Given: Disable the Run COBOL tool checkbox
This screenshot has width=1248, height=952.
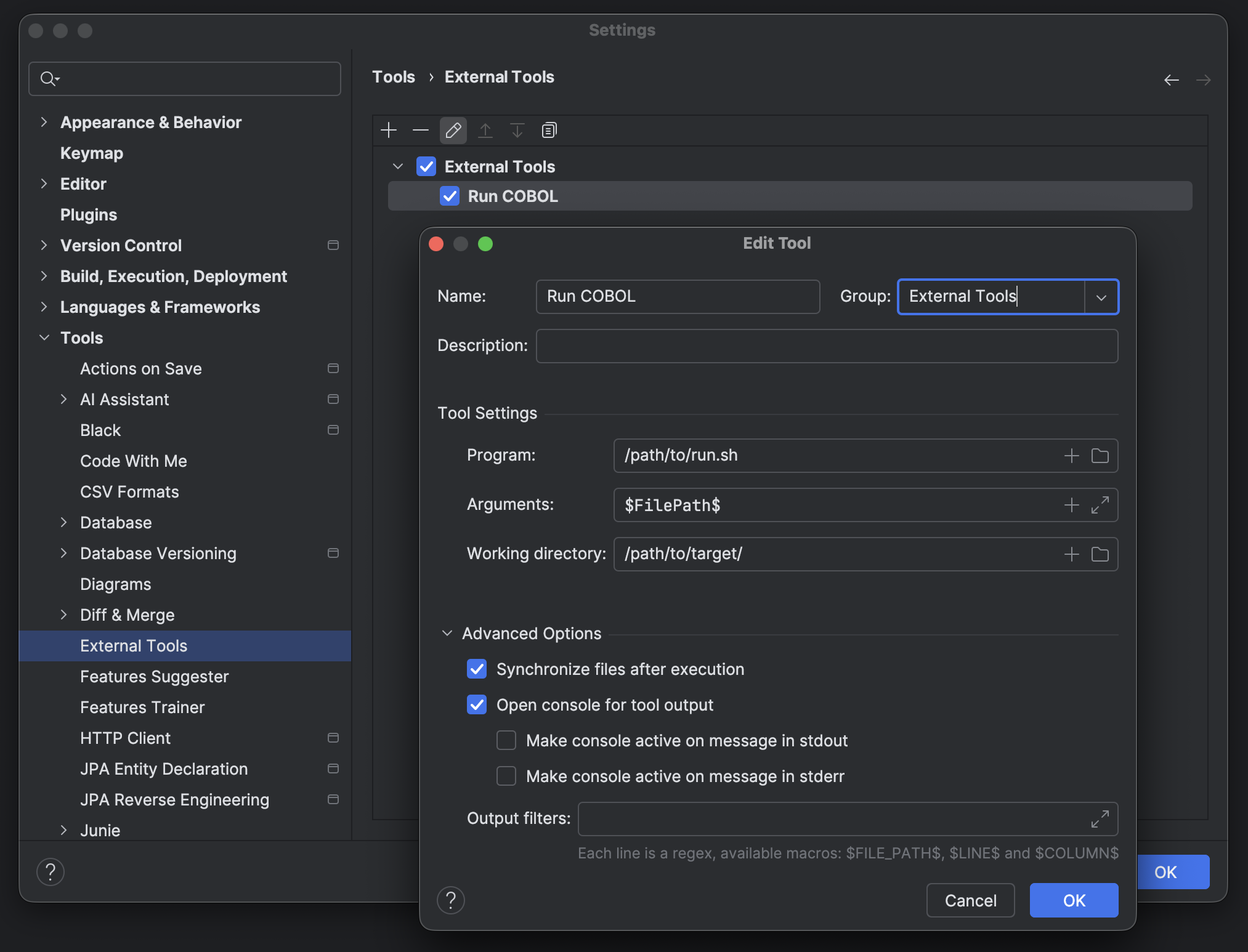Looking at the screenshot, I should pos(449,196).
